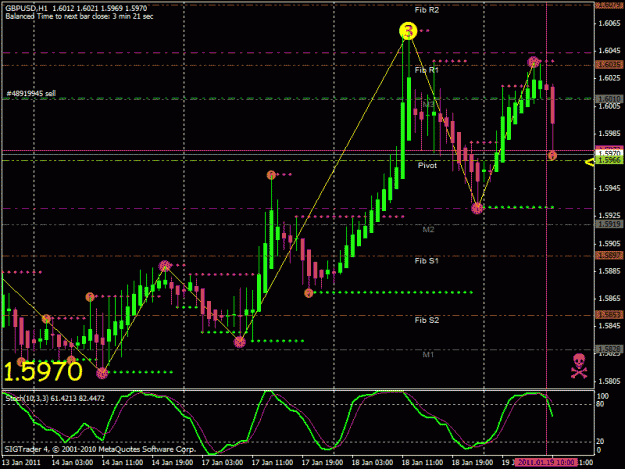Select the Fib R2 level label
The image size is (625, 469).
pyautogui.click(x=426, y=10)
